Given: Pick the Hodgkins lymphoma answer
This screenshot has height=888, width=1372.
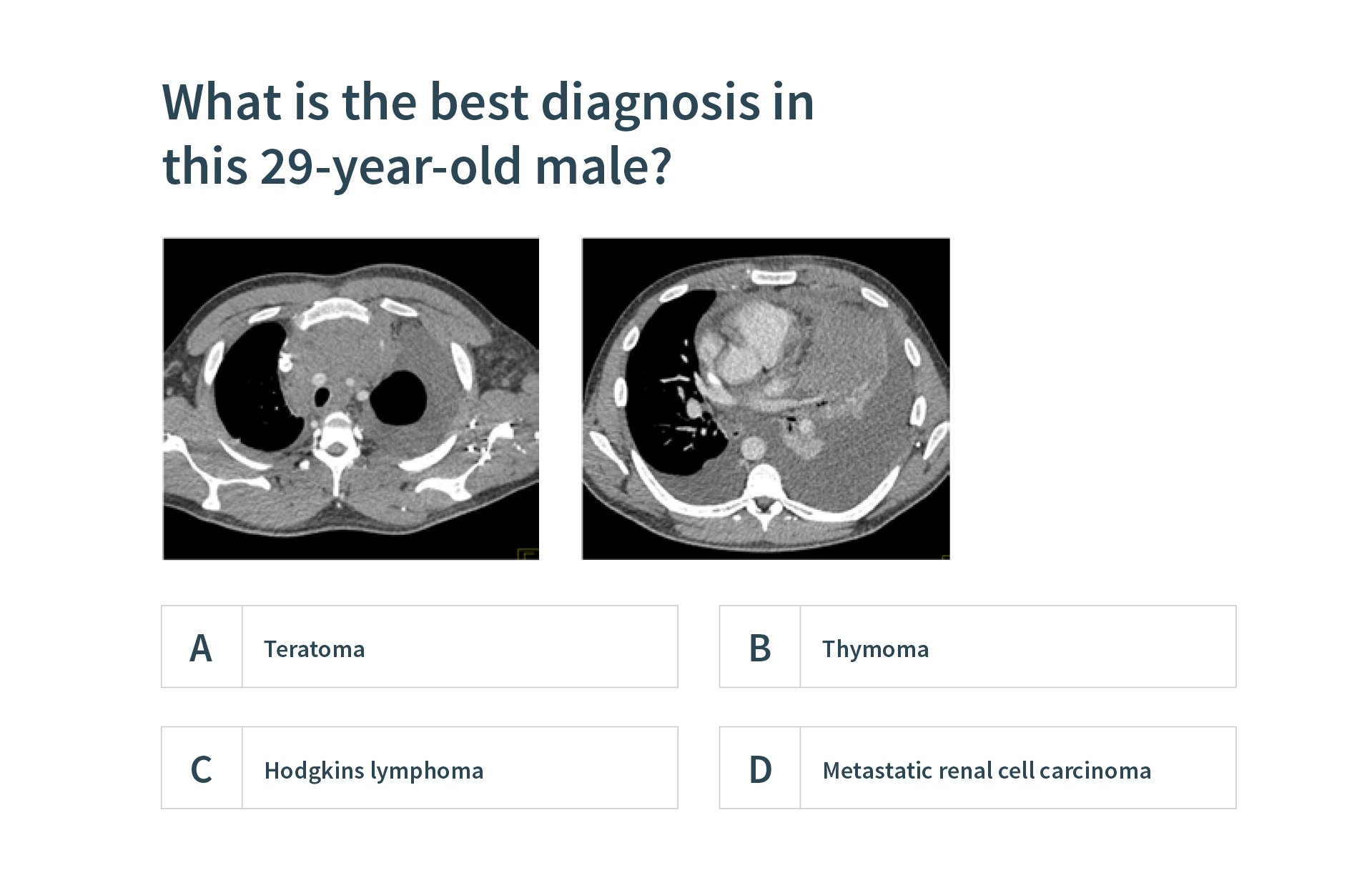Looking at the screenshot, I should coord(373,771).
